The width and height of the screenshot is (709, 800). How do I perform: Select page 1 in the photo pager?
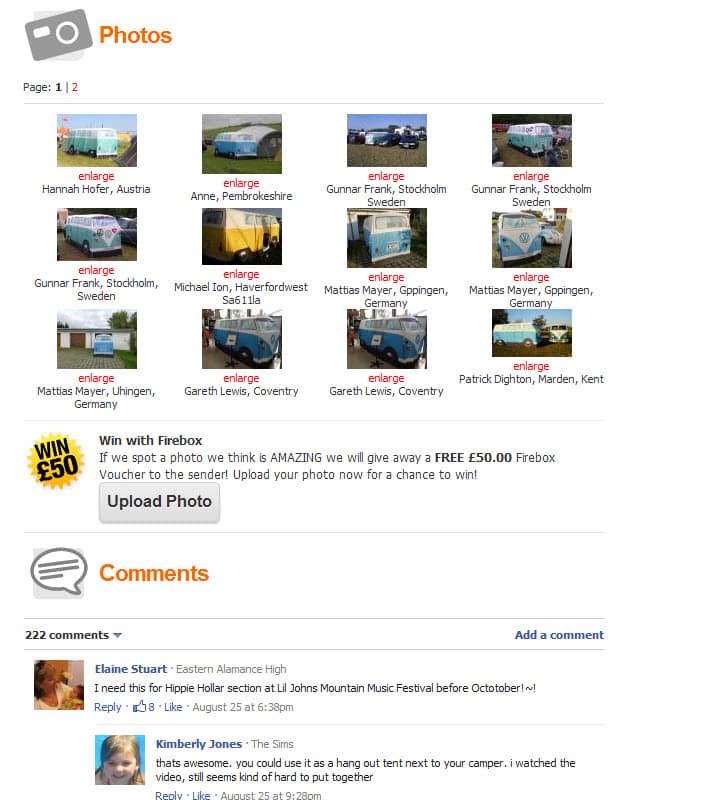[x=58, y=87]
